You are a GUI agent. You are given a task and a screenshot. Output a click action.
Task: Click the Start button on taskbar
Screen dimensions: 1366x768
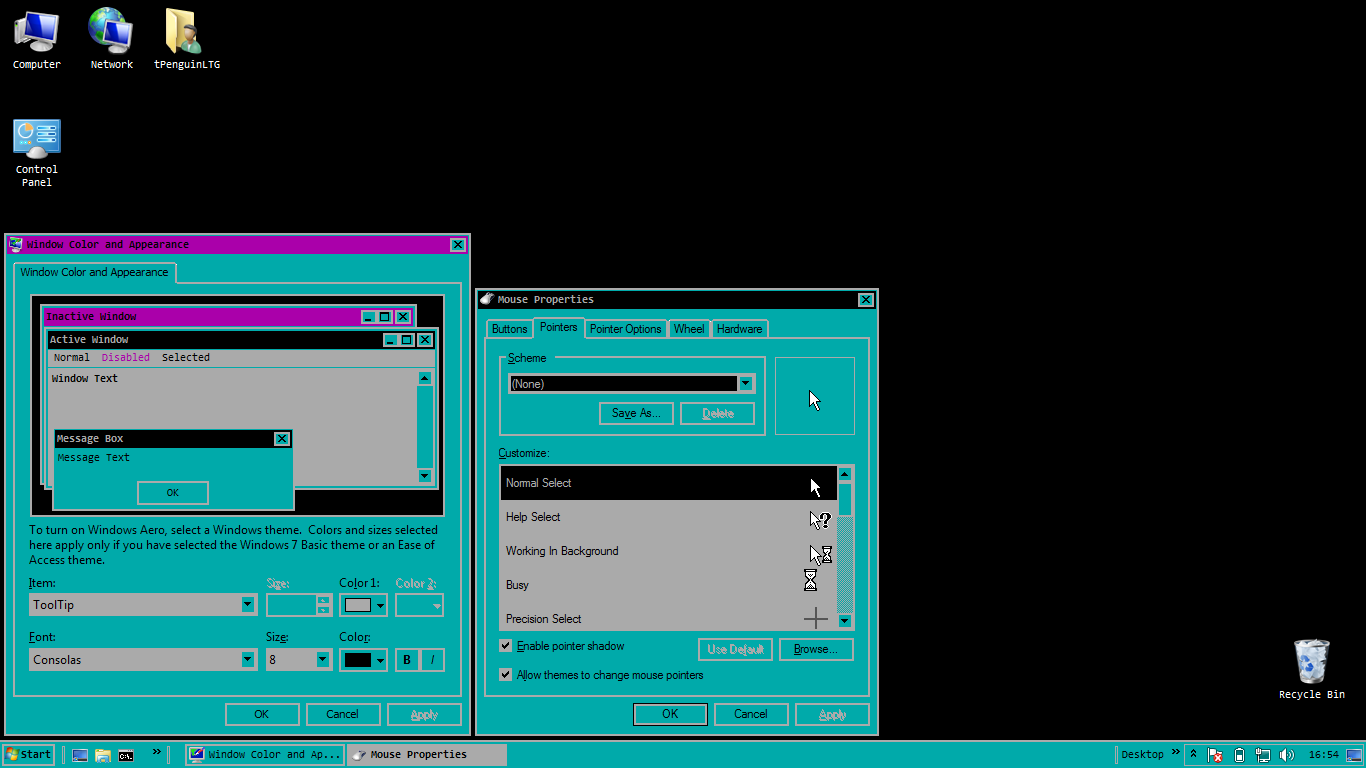pos(28,755)
